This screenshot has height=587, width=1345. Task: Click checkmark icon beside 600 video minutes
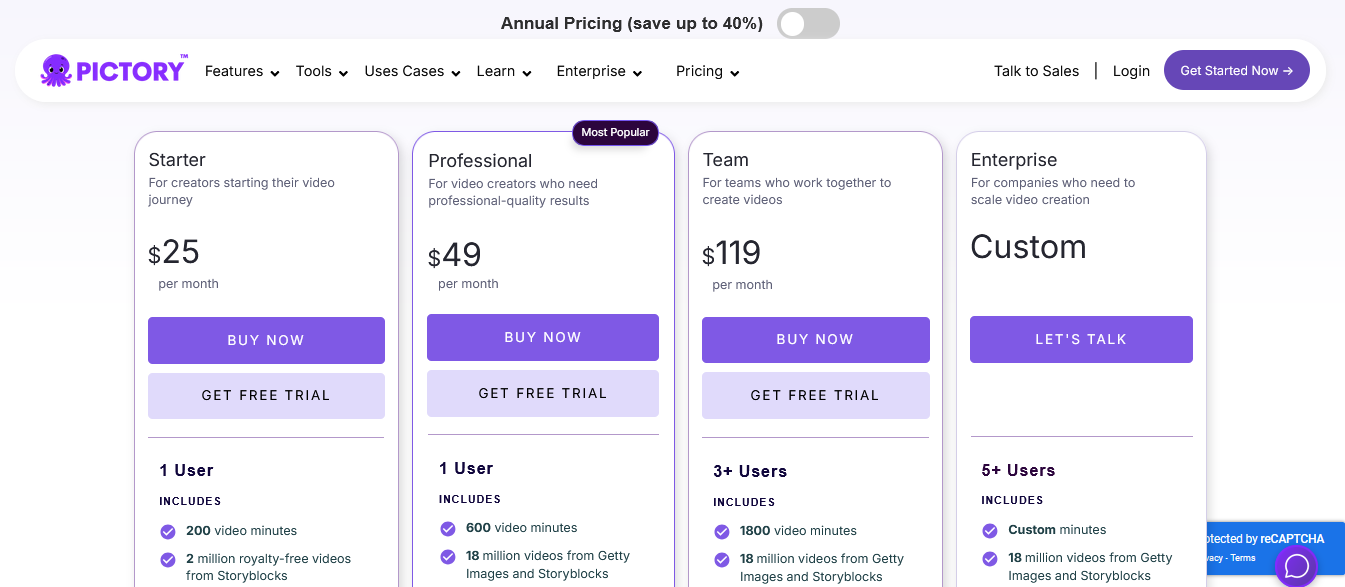448,528
